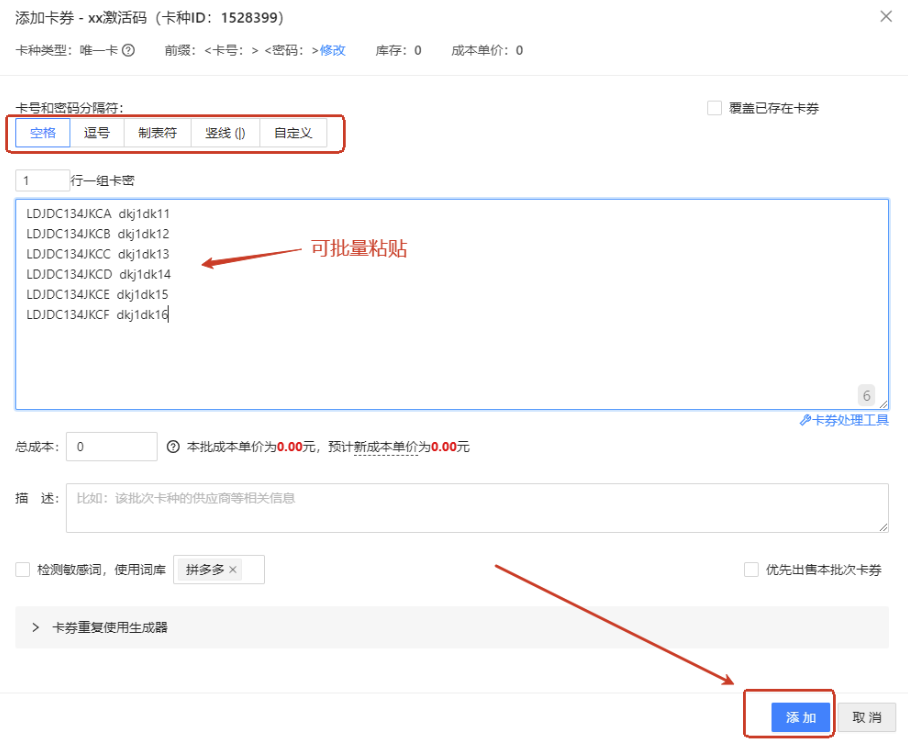Click the help icon beside 总成本 field

click(x=173, y=447)
